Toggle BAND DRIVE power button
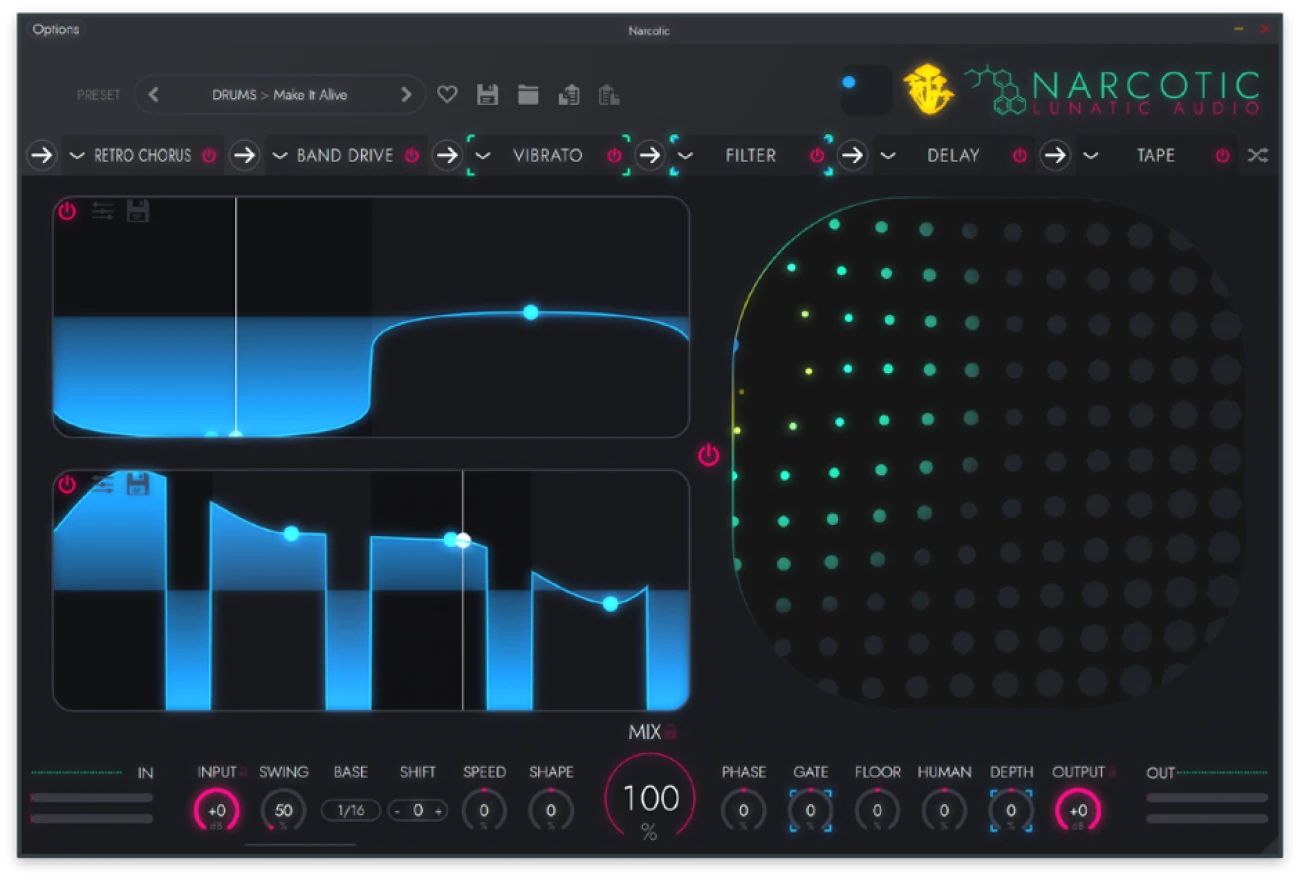 pyautogui.click(x=412, y=156)
